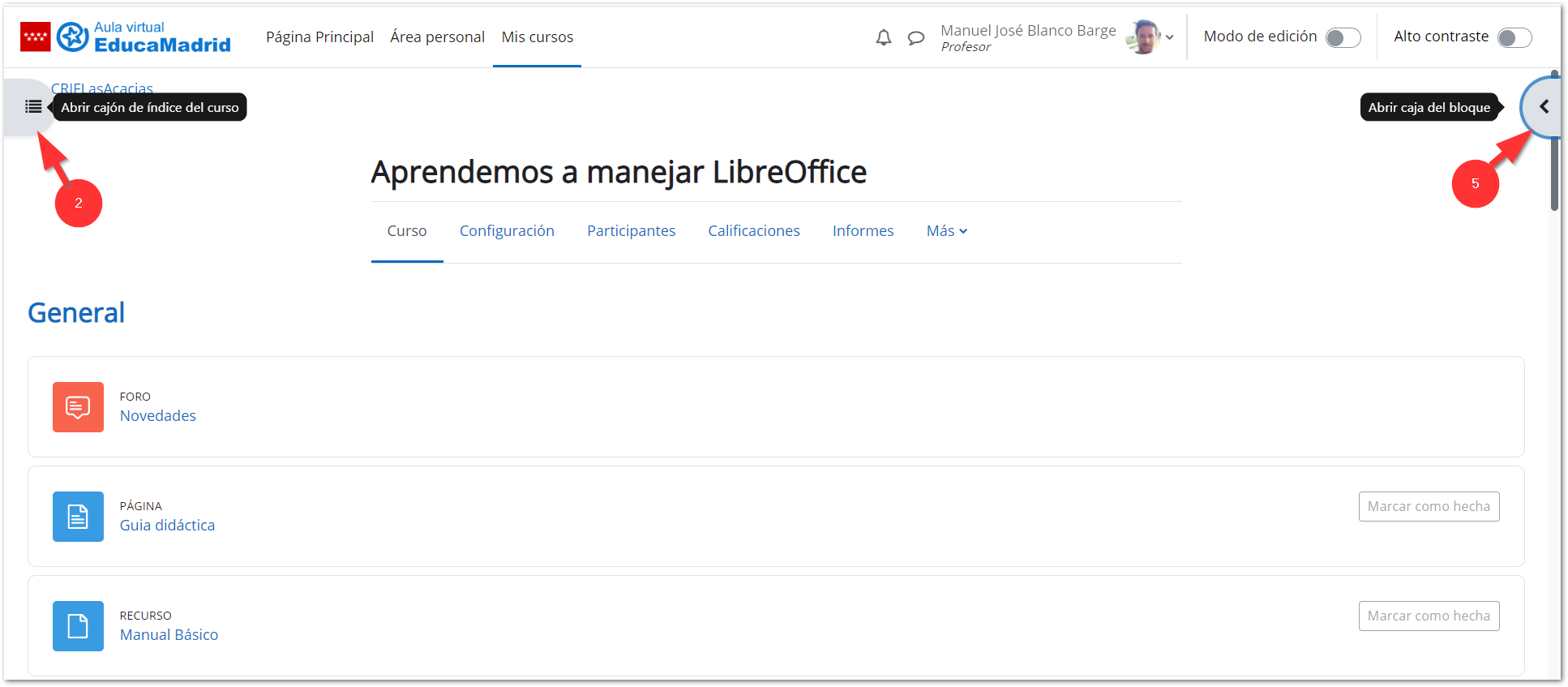
Task: Go to Página Principal
Action: tap(319, 37)
